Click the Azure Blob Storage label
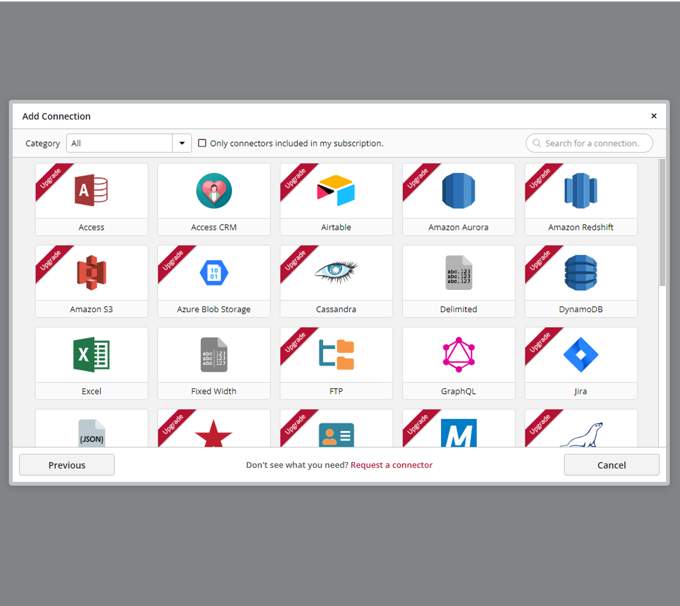Viewport: 680px width, 606px height. click(x=214, y=309)
